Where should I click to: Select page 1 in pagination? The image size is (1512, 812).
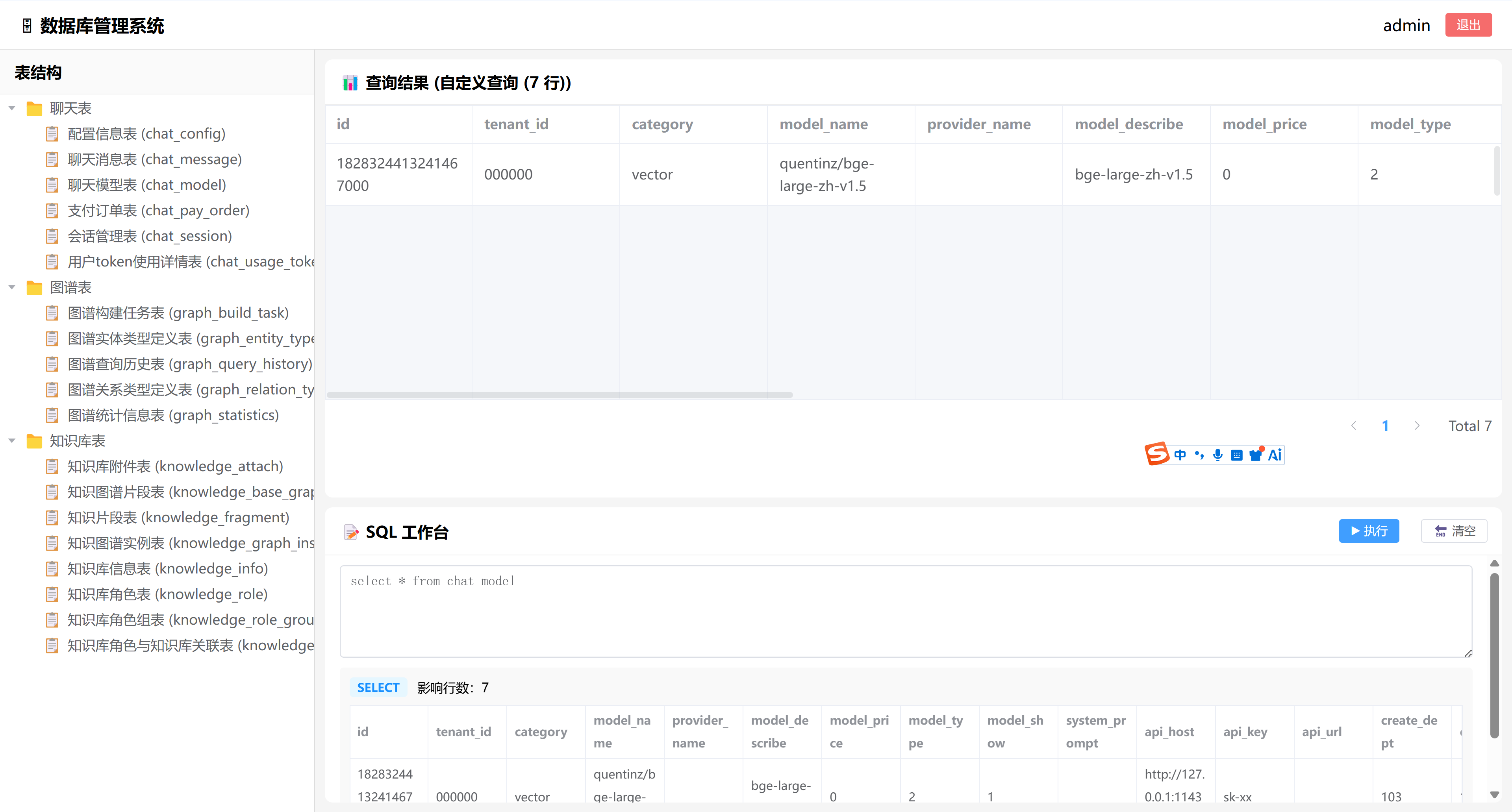click(1385, 426)
